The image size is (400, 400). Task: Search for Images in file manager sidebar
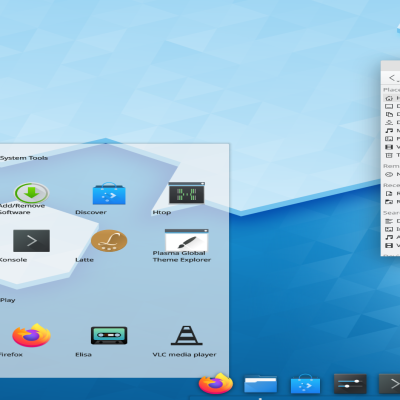click(391, 229)
